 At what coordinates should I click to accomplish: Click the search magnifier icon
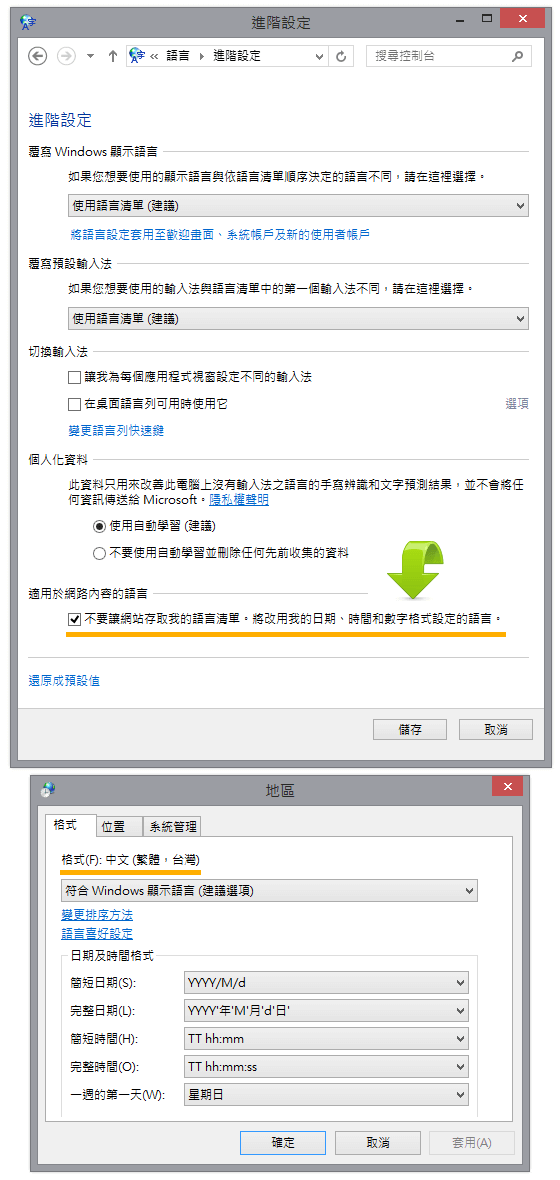(516, 56)
